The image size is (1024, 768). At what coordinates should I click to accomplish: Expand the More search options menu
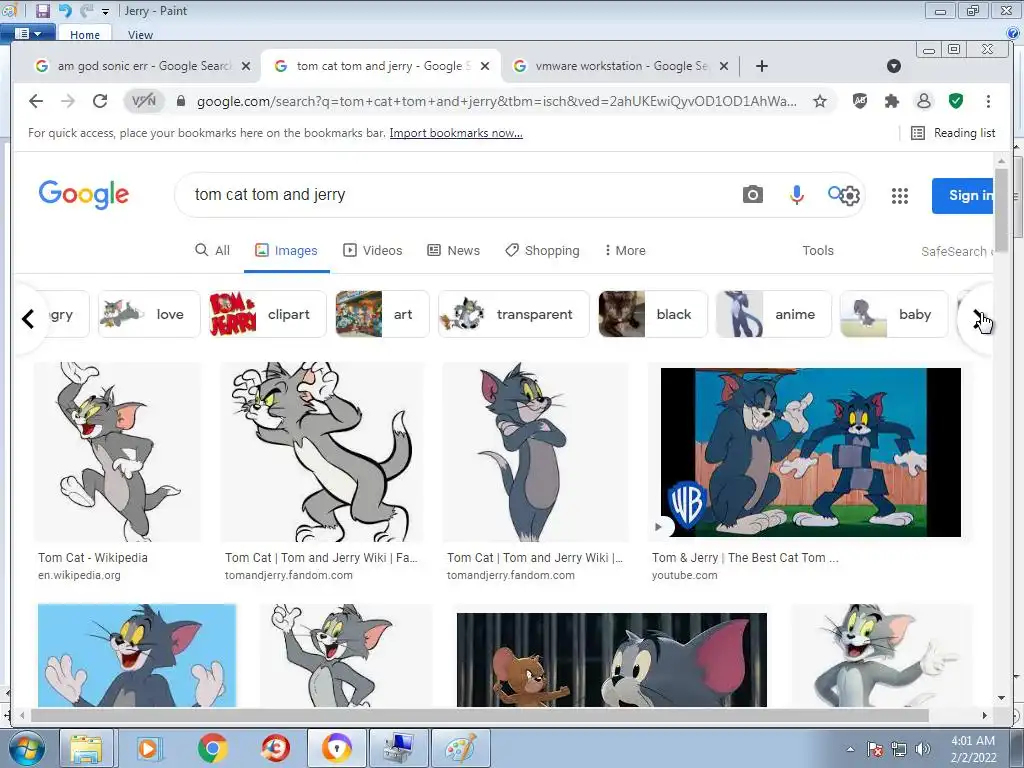(x=625, y=250)
